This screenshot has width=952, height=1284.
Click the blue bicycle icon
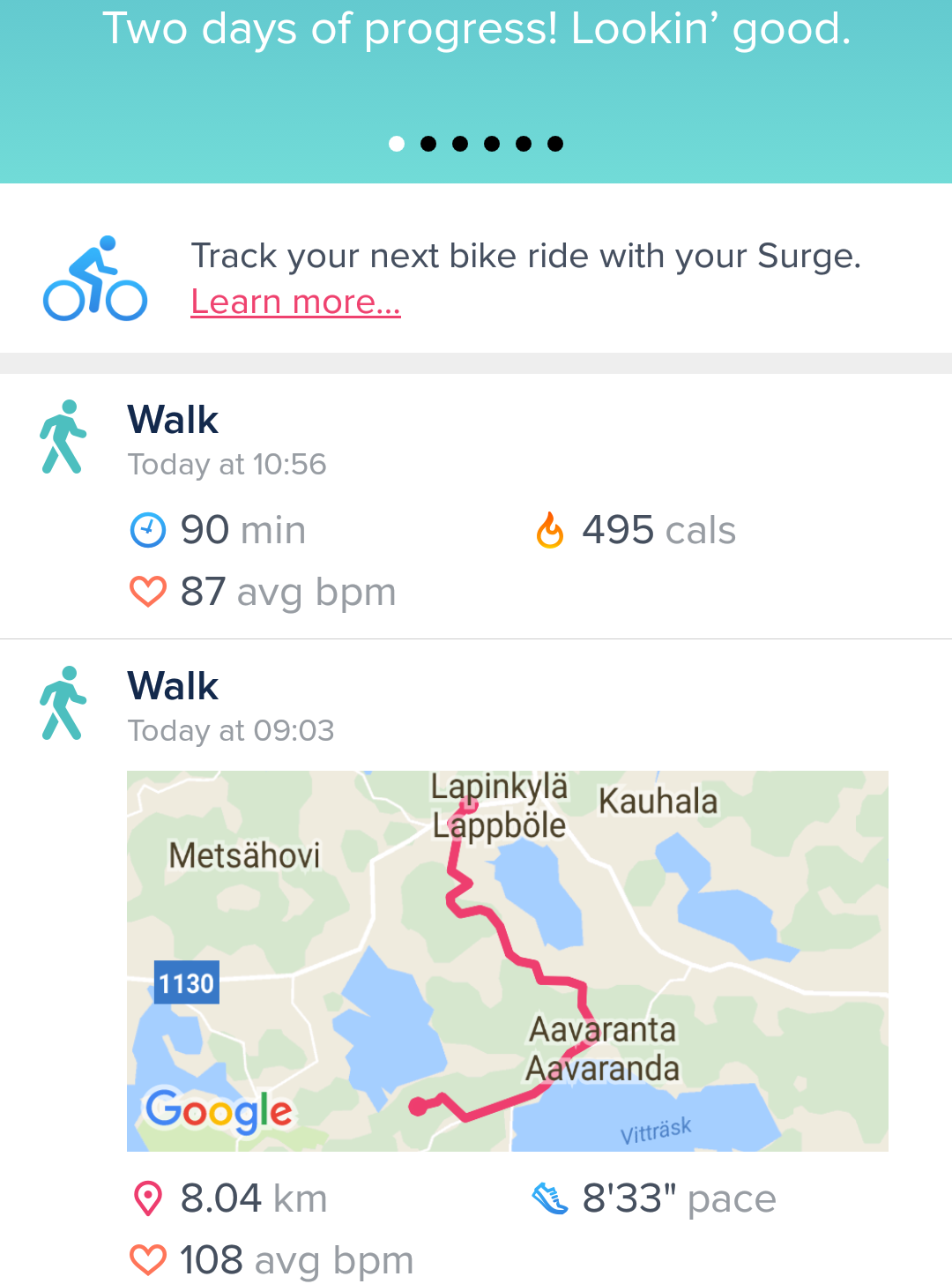coord(95,279)
